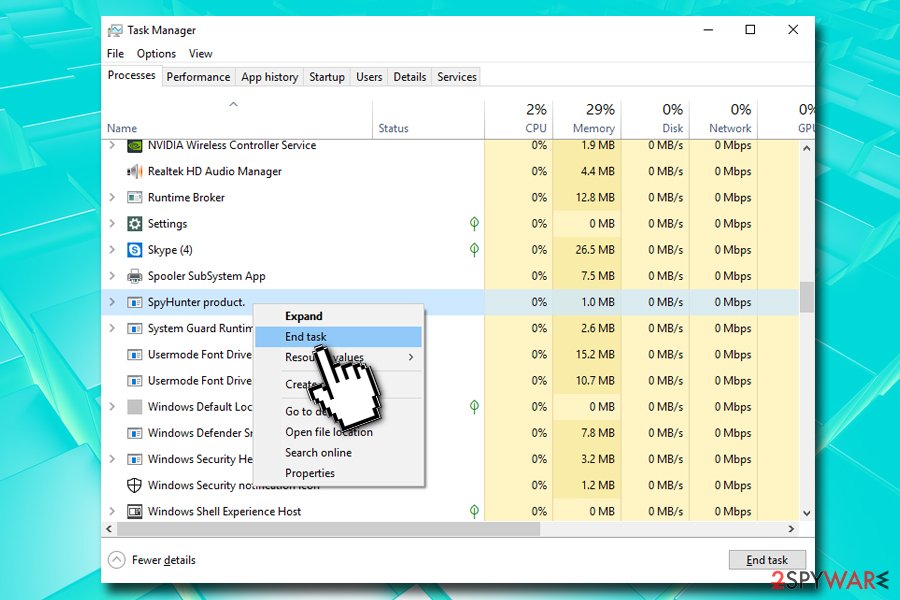The height and width of the screenshot is (600, 900).
Task: Click the SpyHunter product process icon
Action: (x=134, y=302)
